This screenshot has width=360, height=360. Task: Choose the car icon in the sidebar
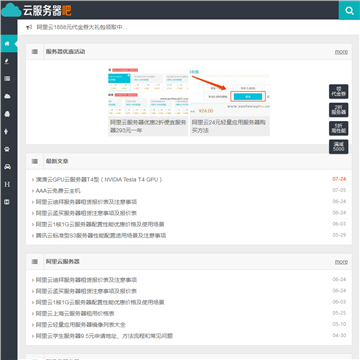(x=7, y=167)
